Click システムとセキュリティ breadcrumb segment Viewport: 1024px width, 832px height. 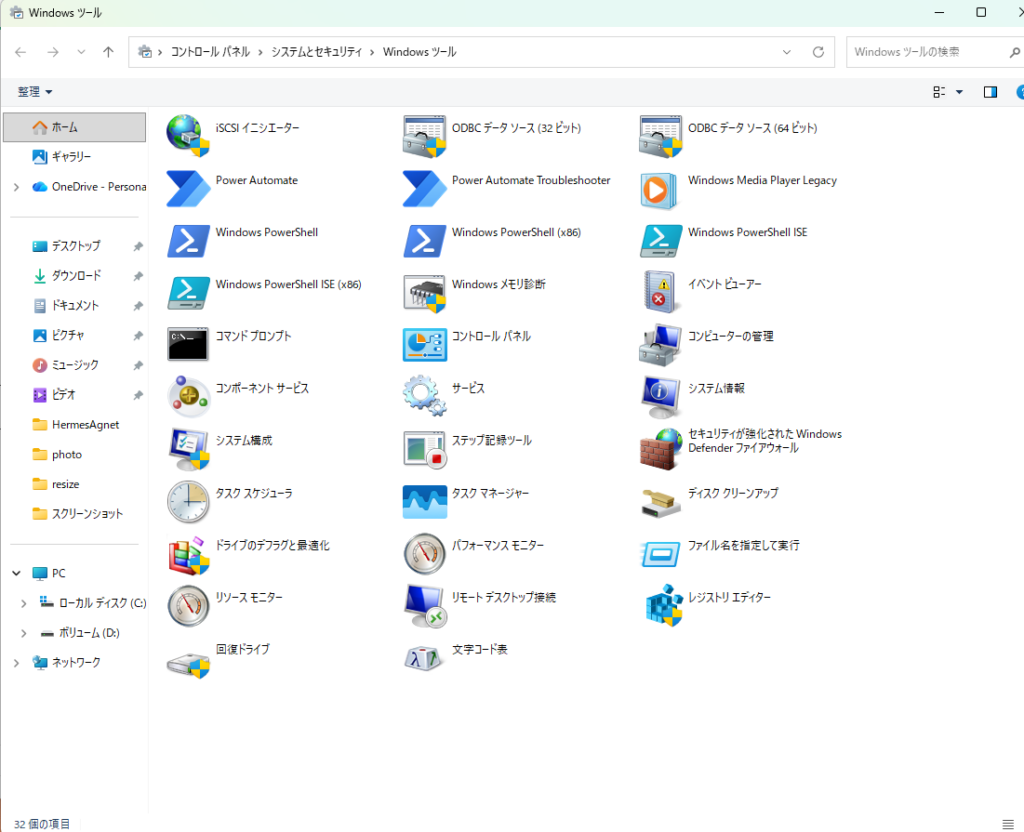tap(316, 52)
